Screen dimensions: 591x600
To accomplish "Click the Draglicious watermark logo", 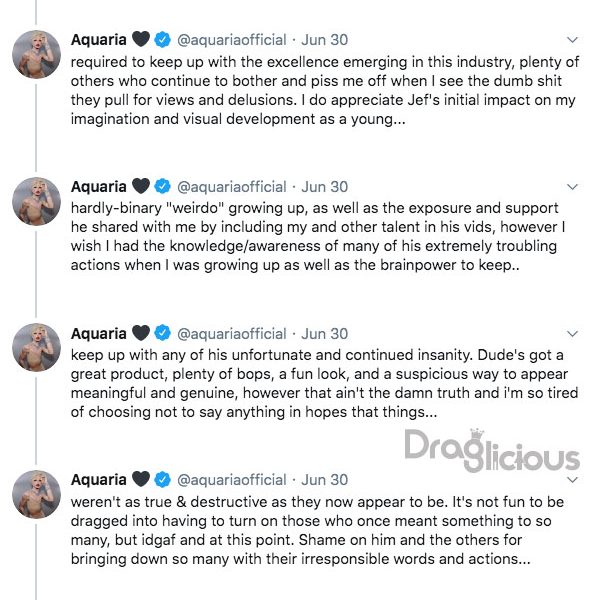I will (x=492, y=451).
